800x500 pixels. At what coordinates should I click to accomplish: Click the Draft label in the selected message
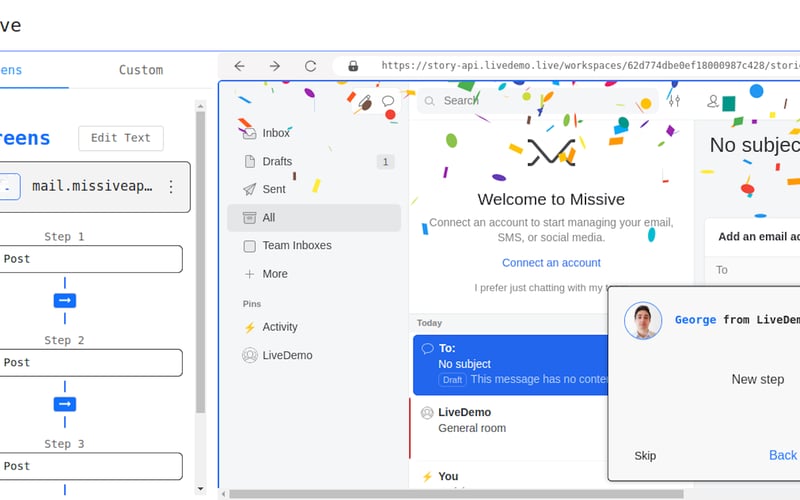pos(452,380)
